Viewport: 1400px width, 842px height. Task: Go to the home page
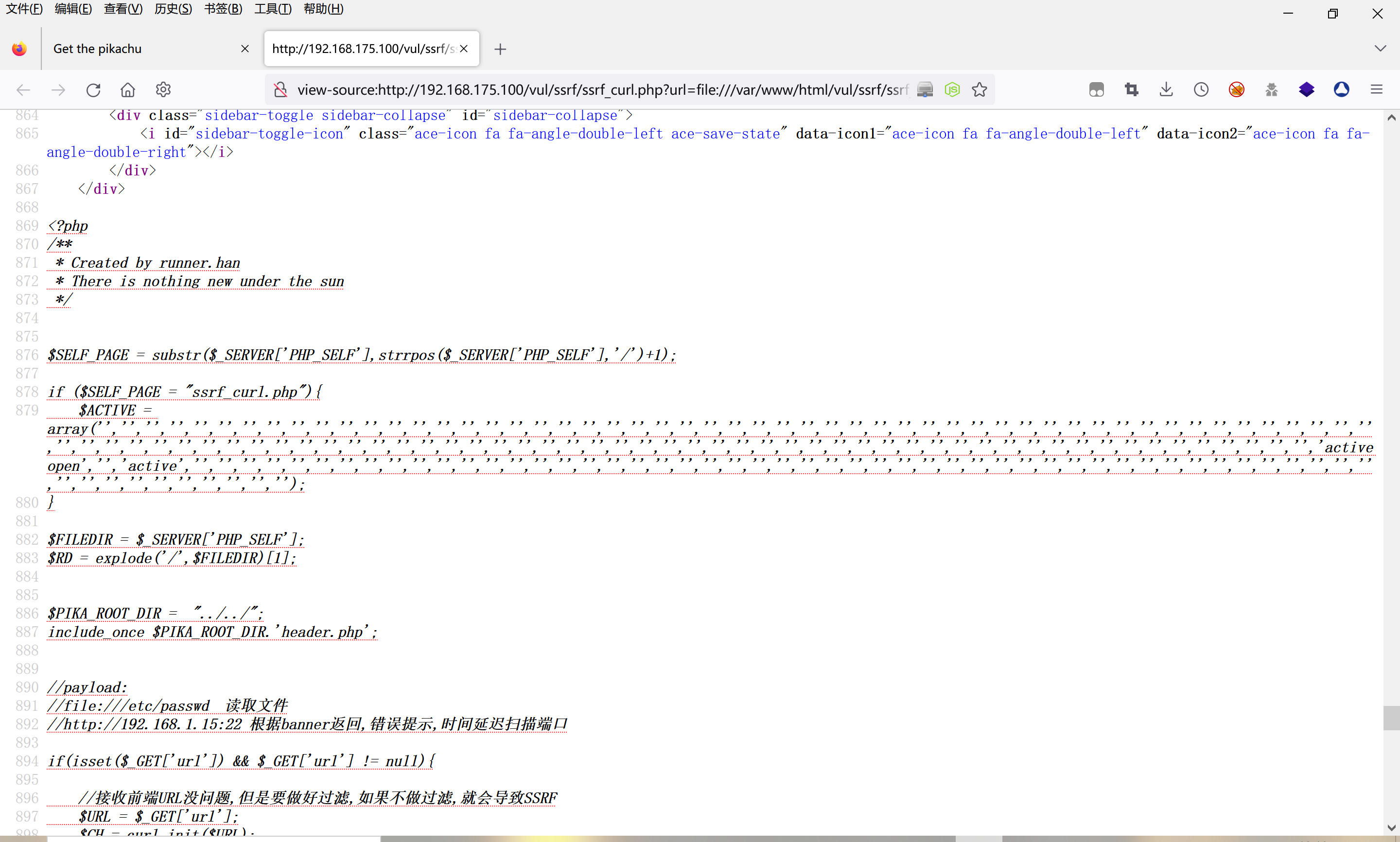click(128, 90)
